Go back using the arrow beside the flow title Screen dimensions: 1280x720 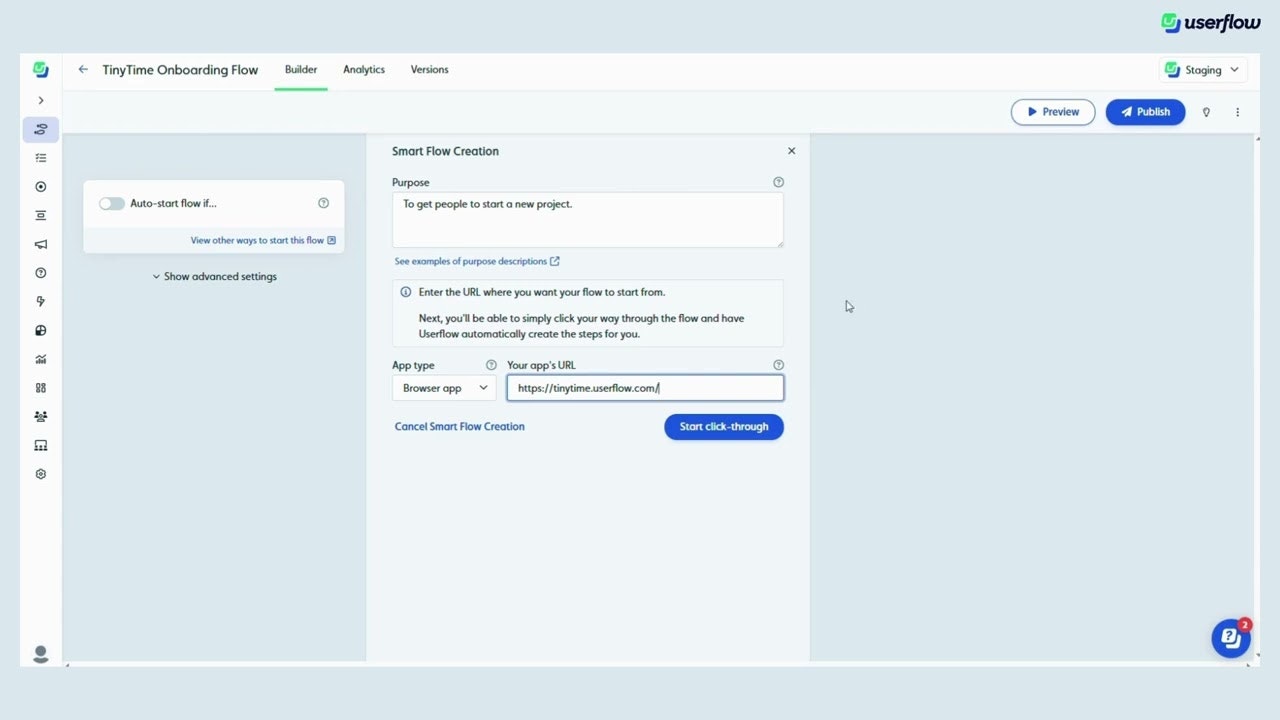click(83, 70)
